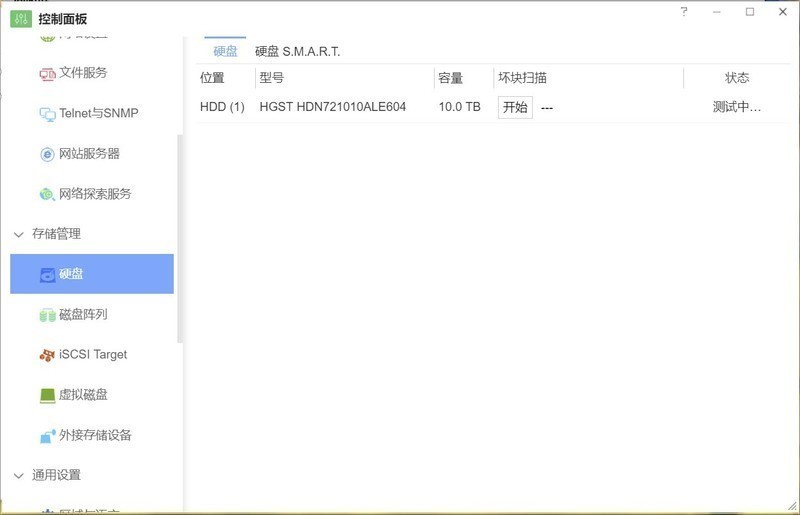
Task: Click the 型号 column header
Action: click(x=271, y=78)
